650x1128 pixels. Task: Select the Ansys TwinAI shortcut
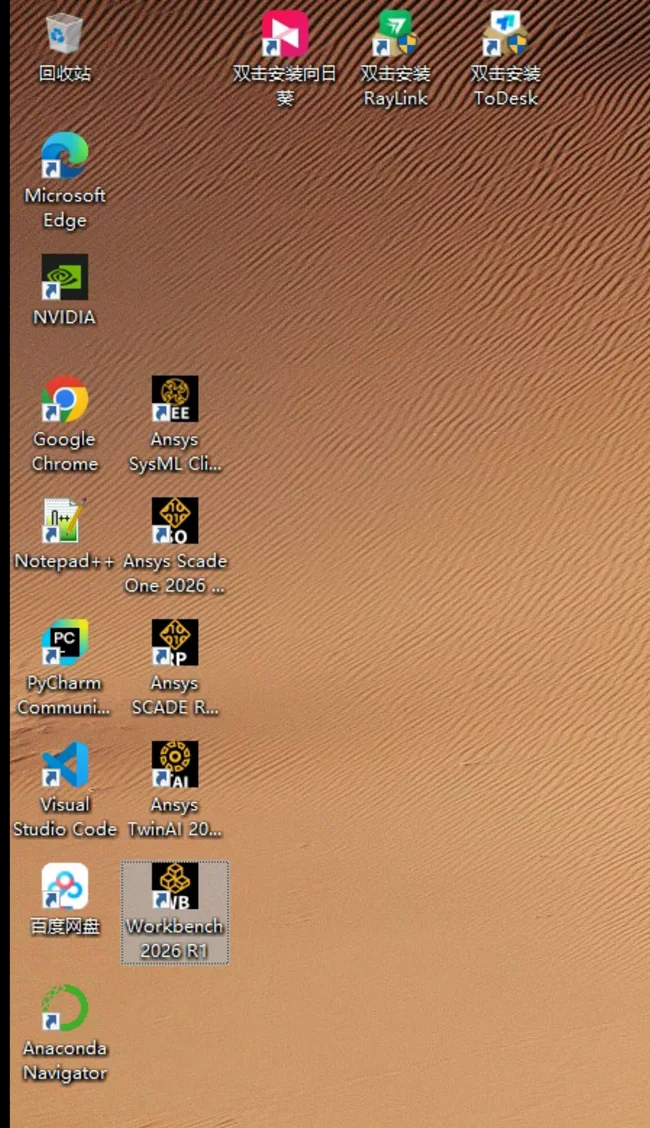175,789
